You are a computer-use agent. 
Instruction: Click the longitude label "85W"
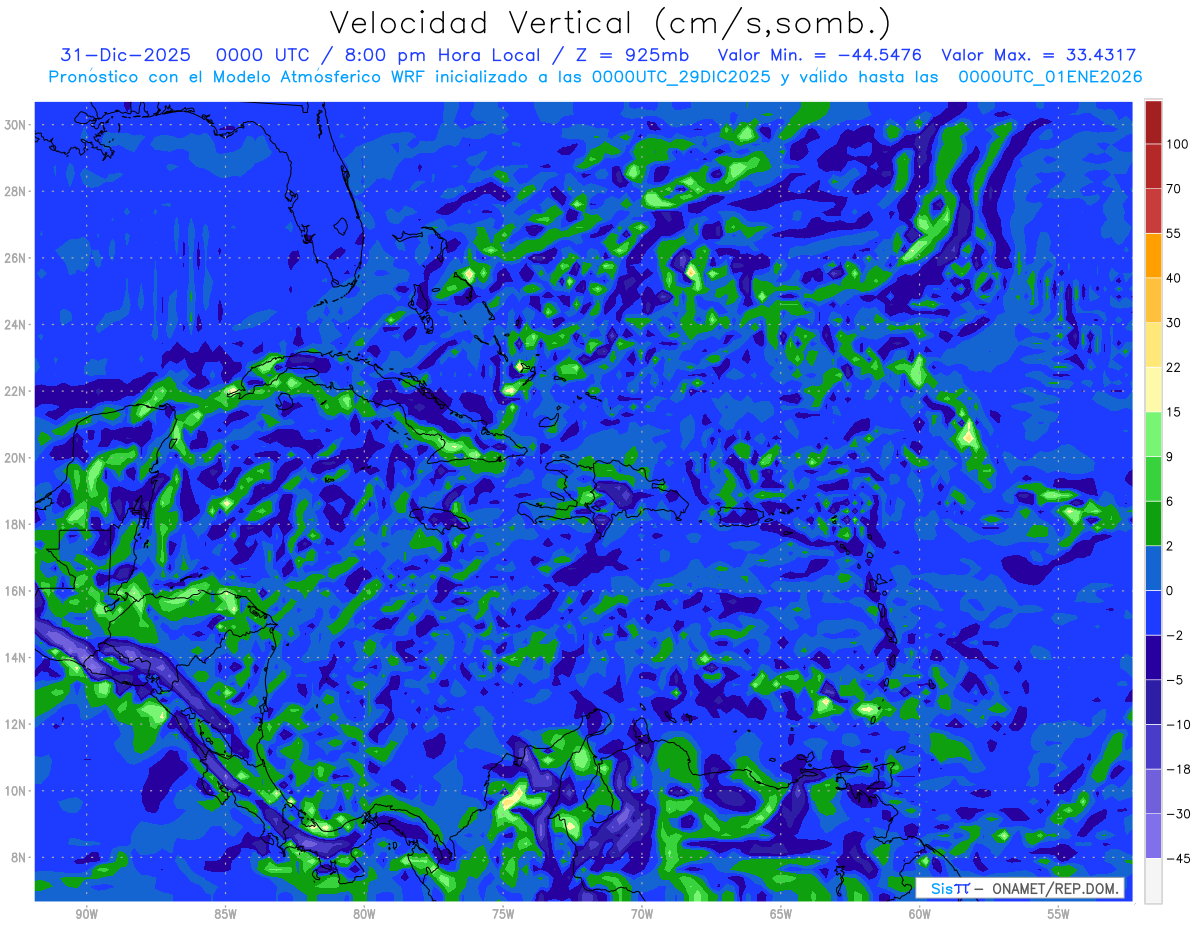[225, 914]
